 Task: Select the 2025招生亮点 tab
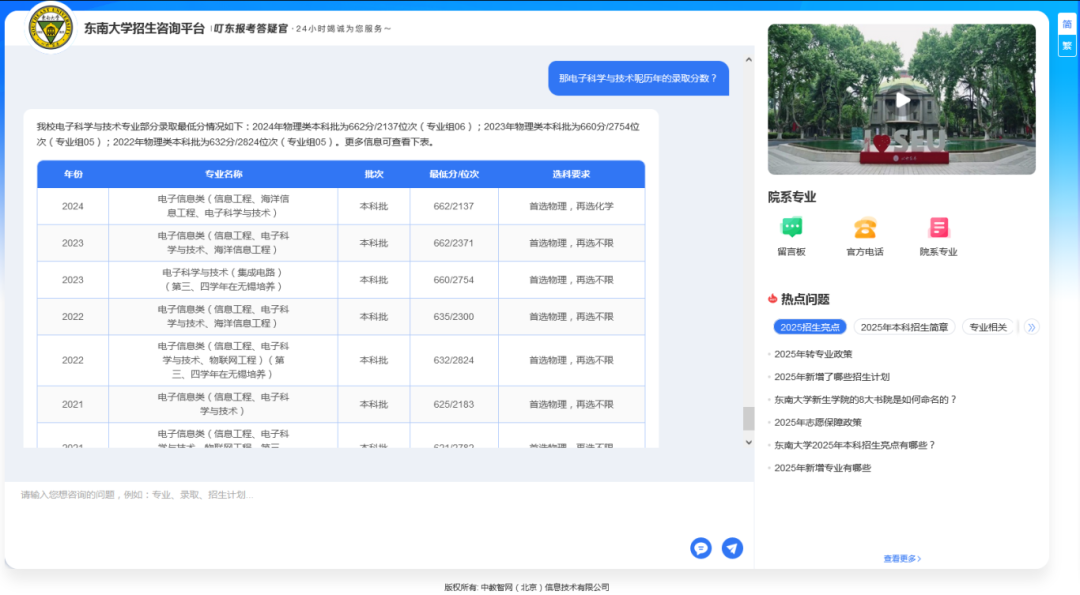(x=810, y=327)
